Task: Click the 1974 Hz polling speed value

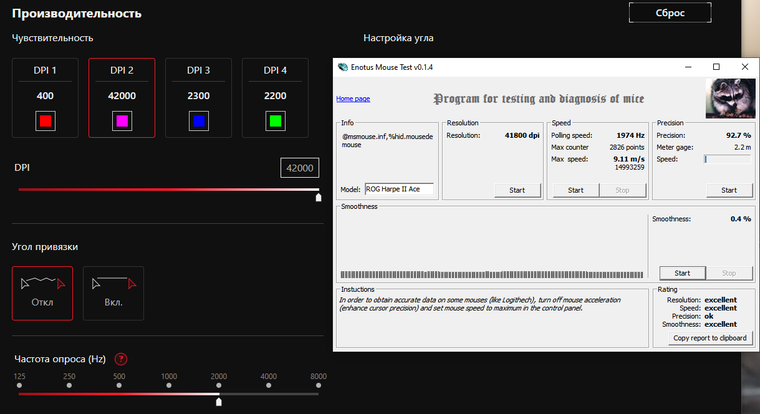Action: point(631,135)
